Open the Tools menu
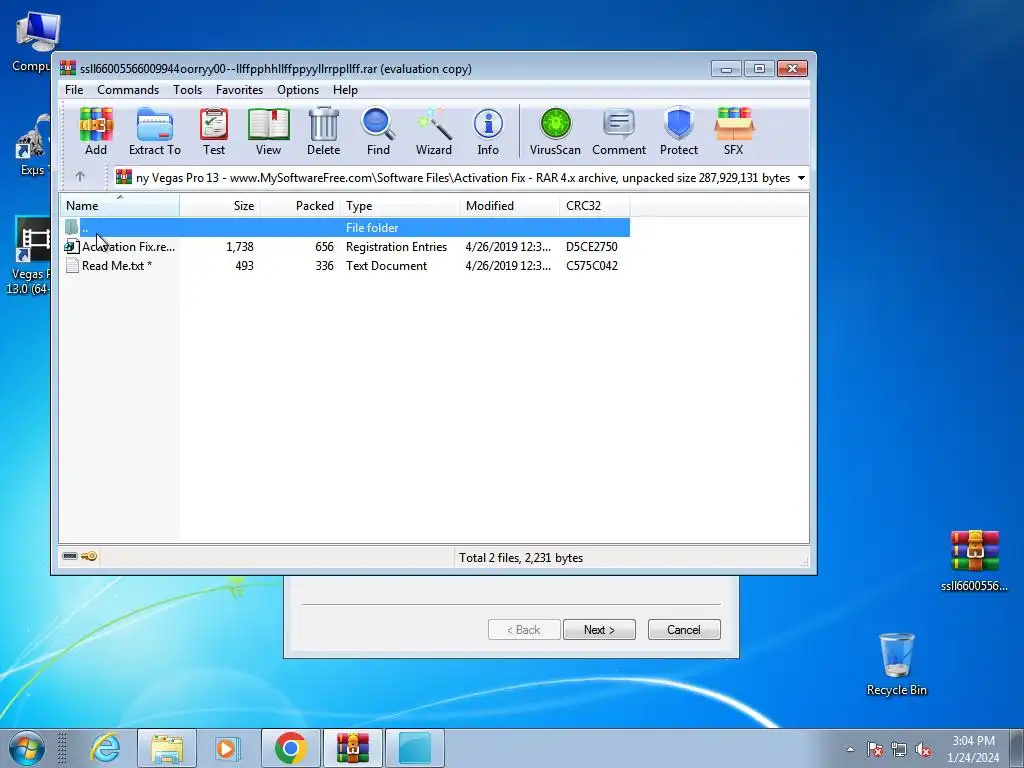Image resolution: width=1024 pixels, height=768 pixels. coord(187,89)
